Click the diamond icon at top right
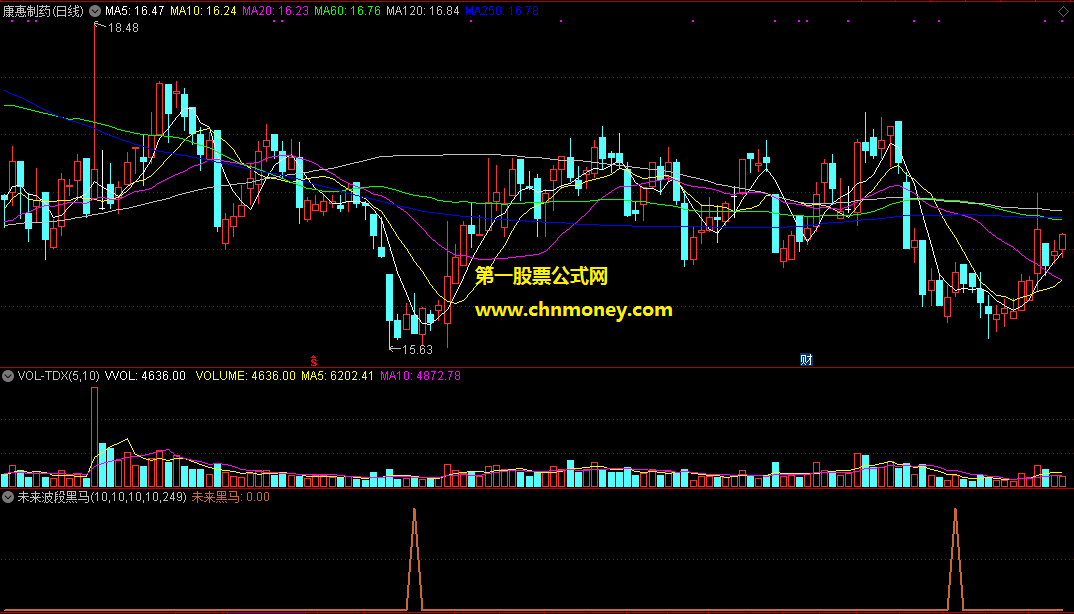The height and width of the screenshot is (614, 1074). (x=1063, y=11)
